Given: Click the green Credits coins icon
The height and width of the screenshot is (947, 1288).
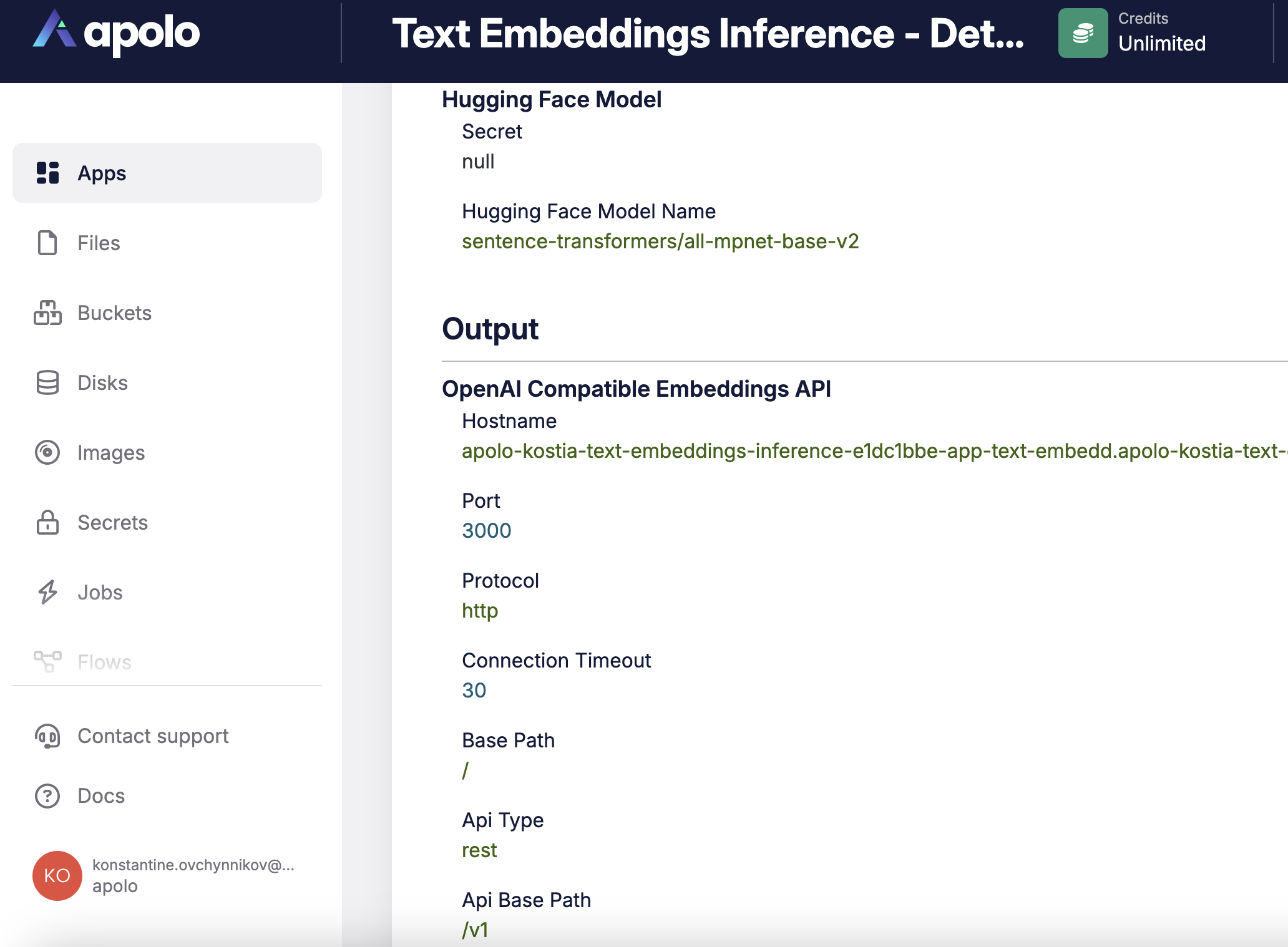Looking at the screenshot, I should [x=1083, y=33].
